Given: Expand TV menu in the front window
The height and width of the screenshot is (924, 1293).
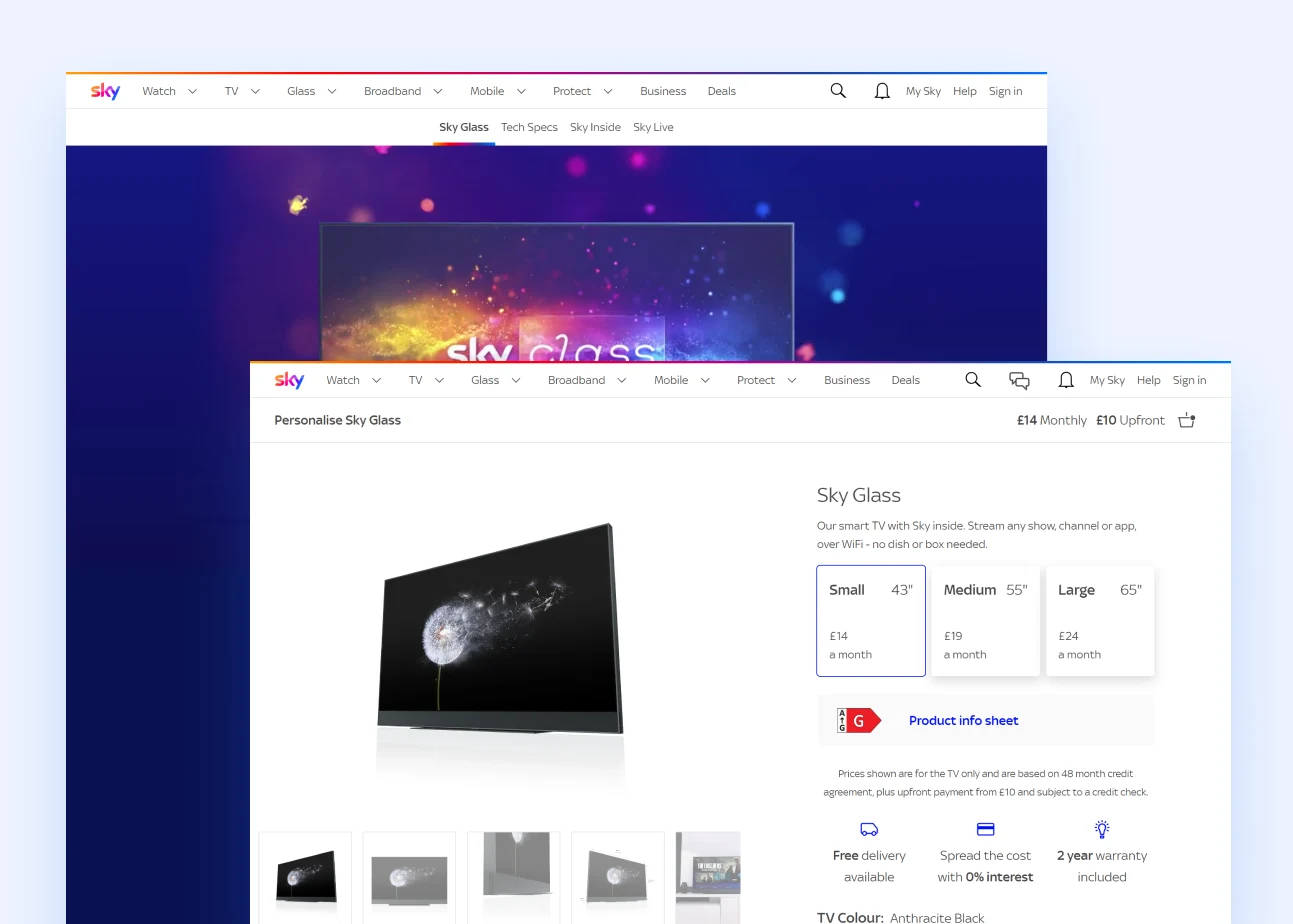Looking at the screenshot, I should tap(426, 380).
